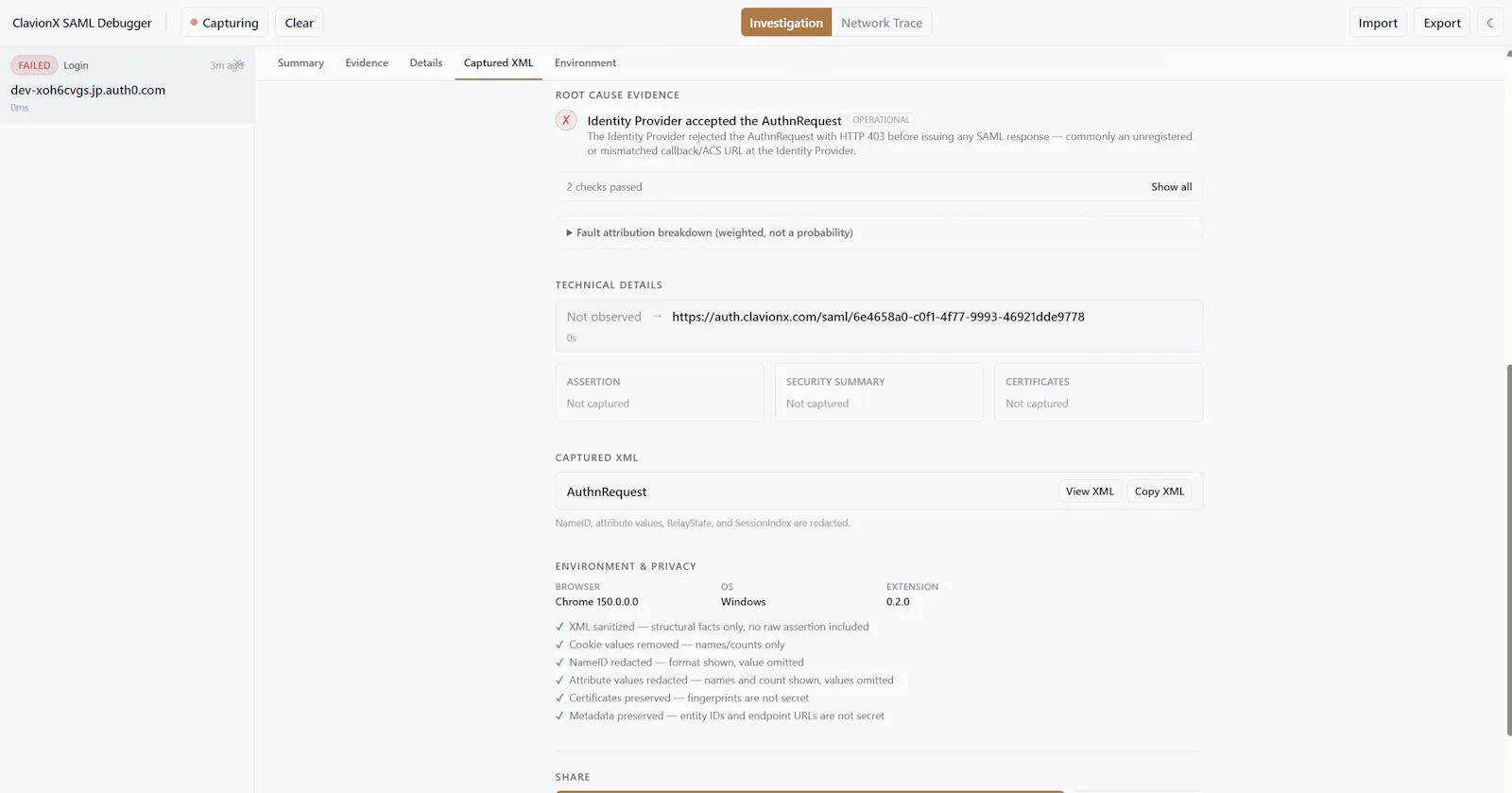Click the "Metadata preserved" line

[727, 716]
